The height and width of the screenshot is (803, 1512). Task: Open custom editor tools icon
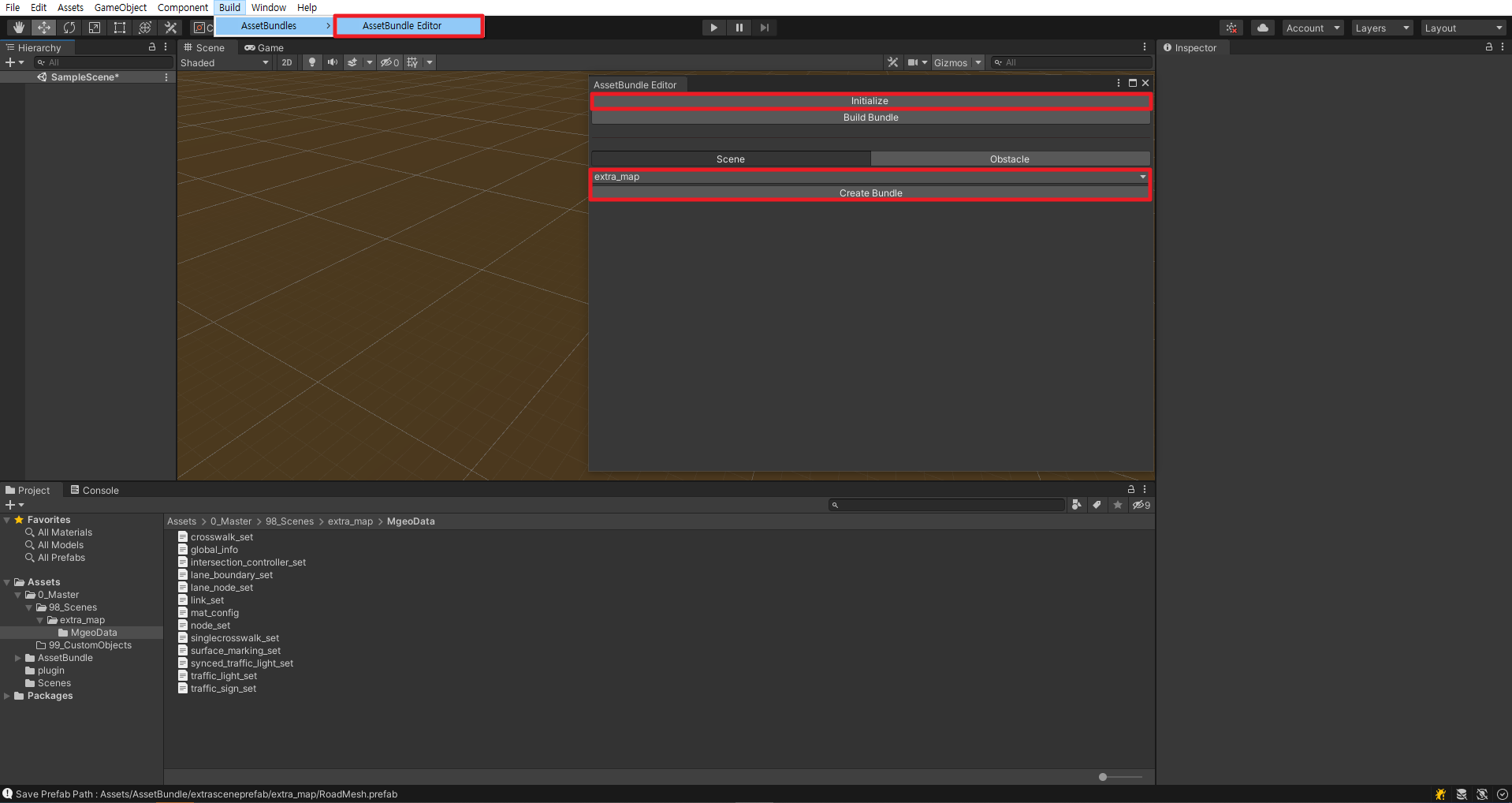[170, 28]
